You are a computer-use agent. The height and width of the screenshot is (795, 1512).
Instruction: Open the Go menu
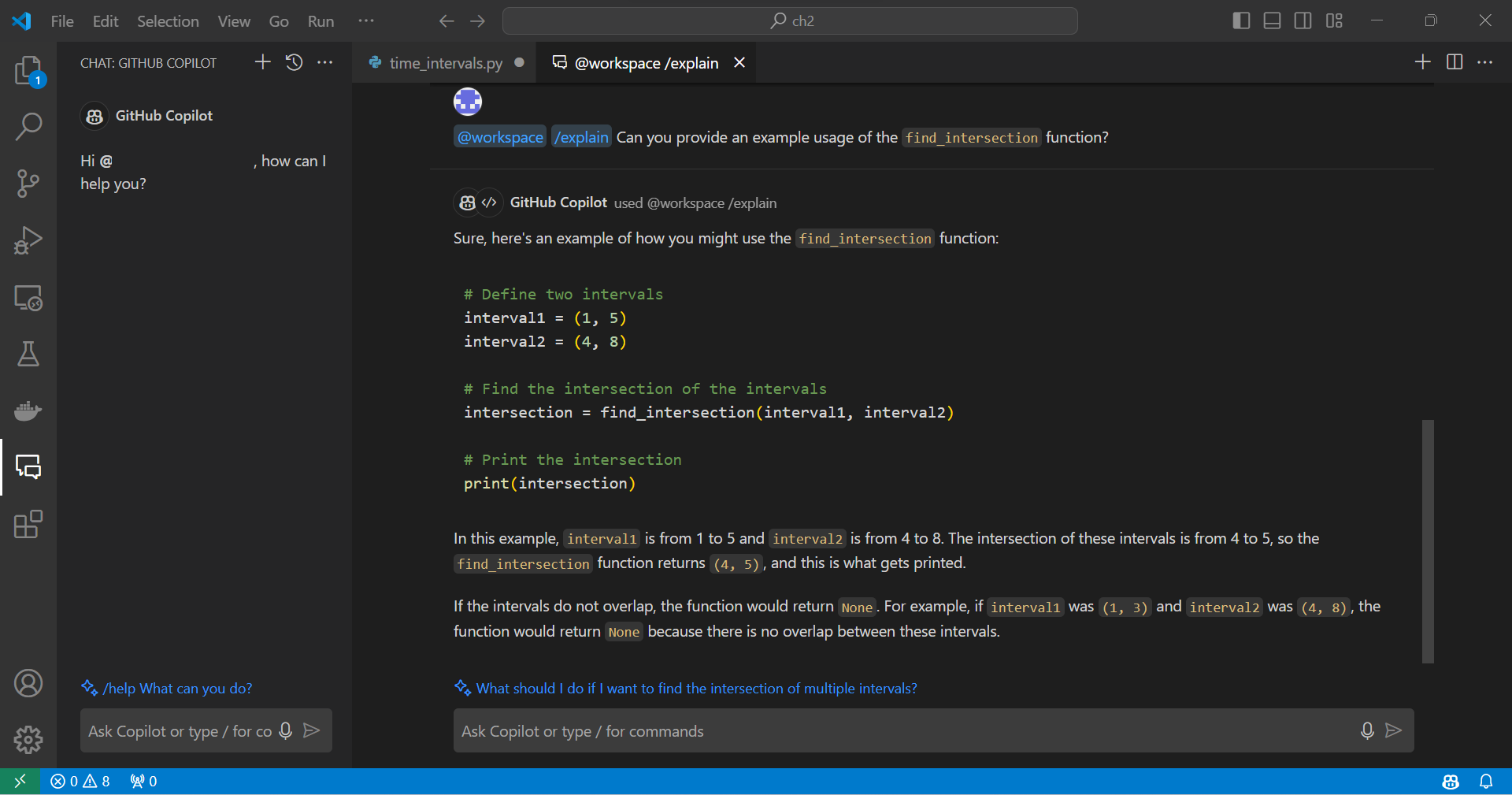pos(279,21)
